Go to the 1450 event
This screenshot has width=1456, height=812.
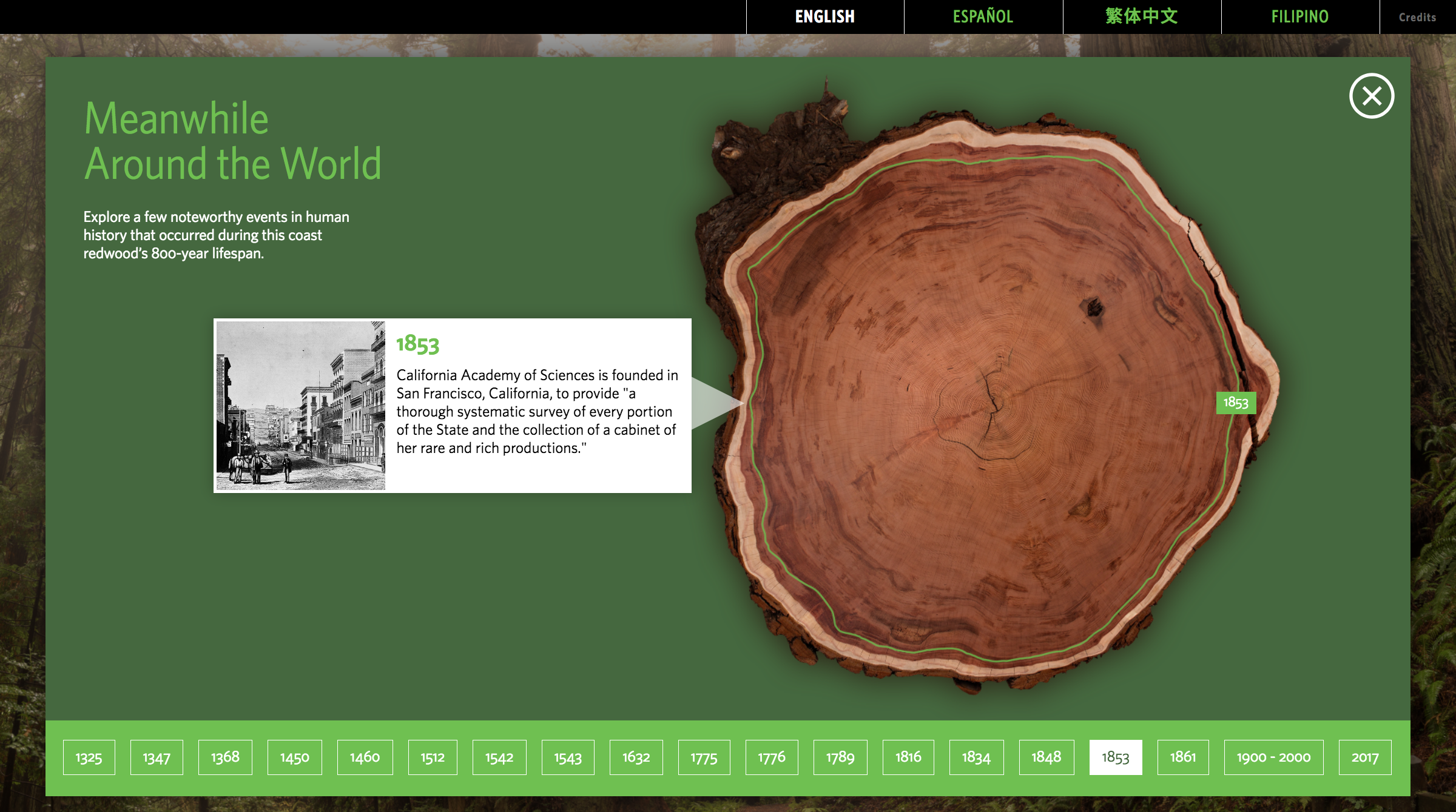click(x=294, y=757)
